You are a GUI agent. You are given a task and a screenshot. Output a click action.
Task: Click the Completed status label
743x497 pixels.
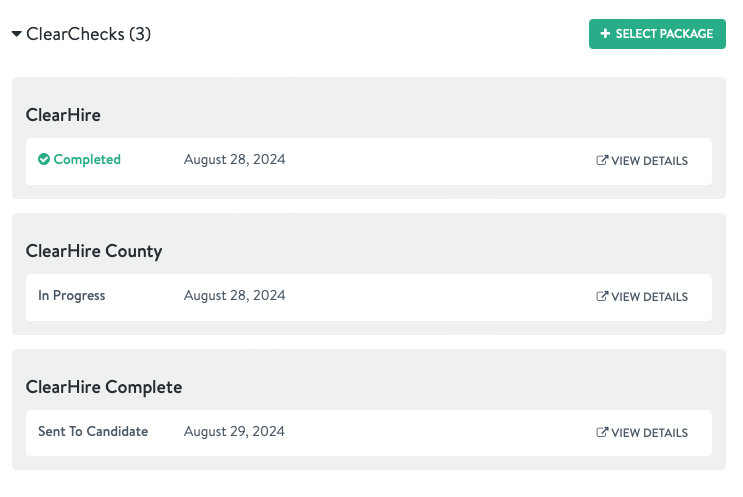pyautogui.click(x=87, y=160)
